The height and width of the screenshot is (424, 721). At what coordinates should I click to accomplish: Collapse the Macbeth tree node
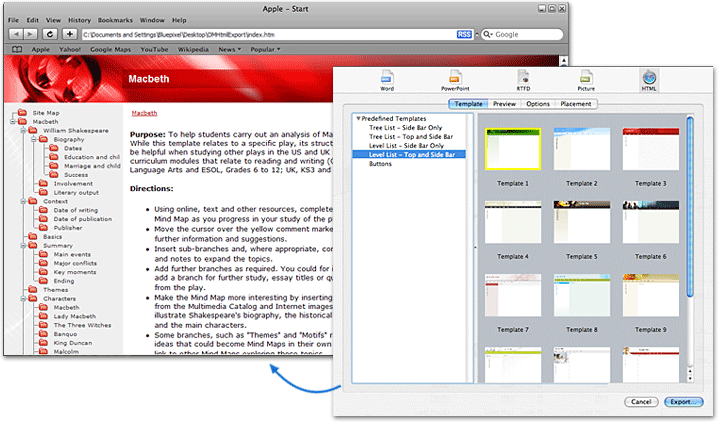point(12,121)
